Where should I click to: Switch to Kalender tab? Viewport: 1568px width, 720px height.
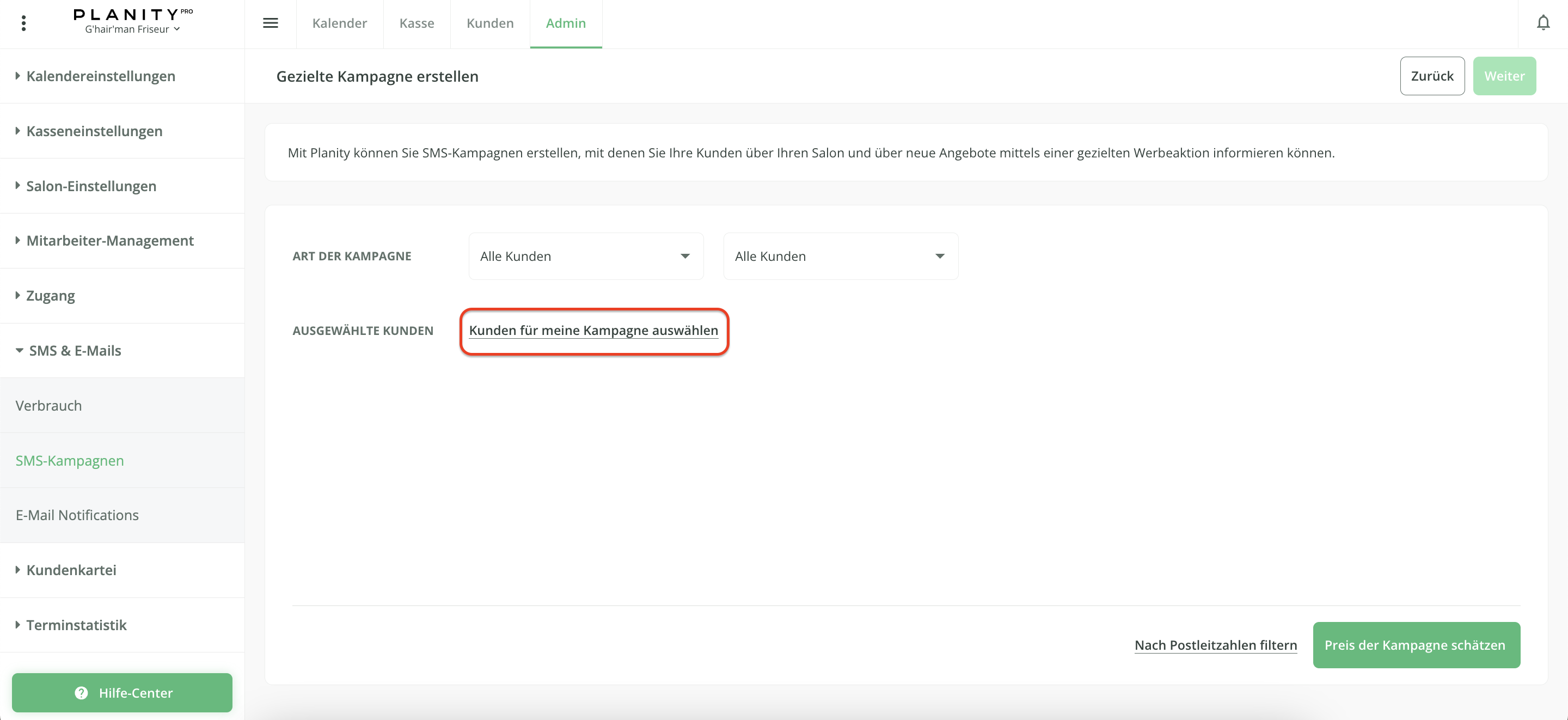pyautogui.click(x=340, y=23)
